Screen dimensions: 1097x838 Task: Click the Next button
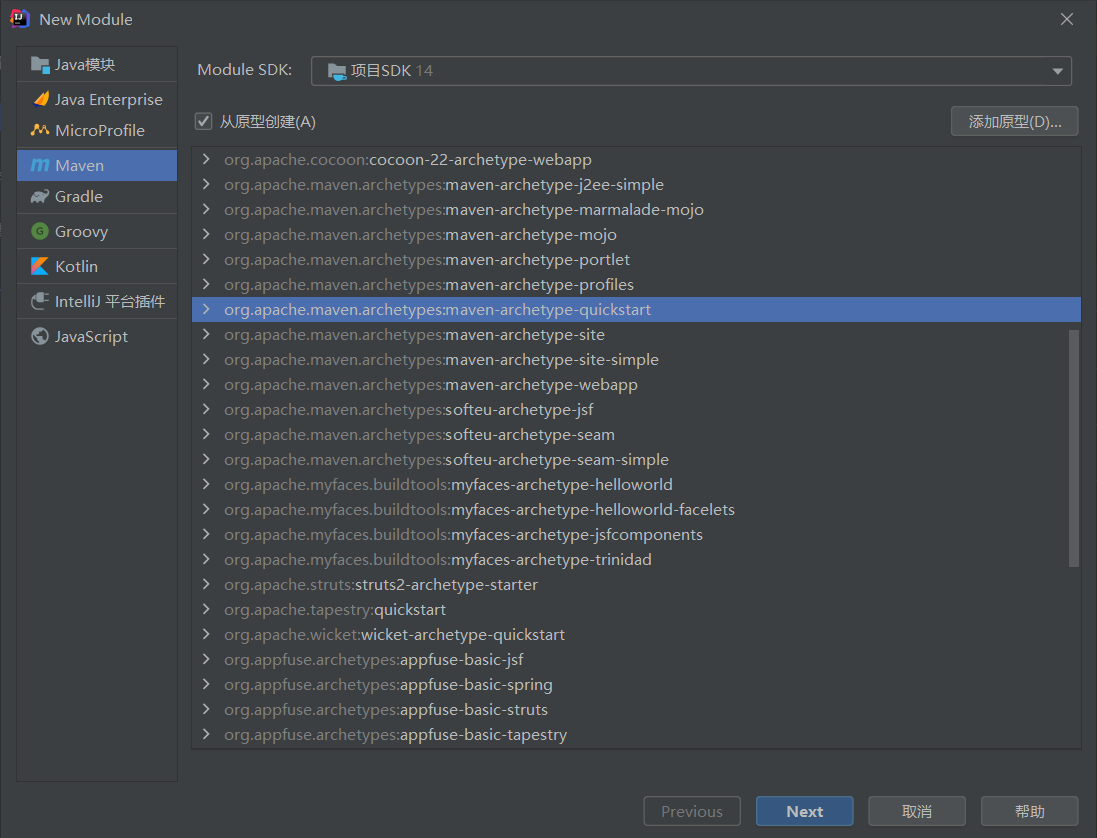804,811
